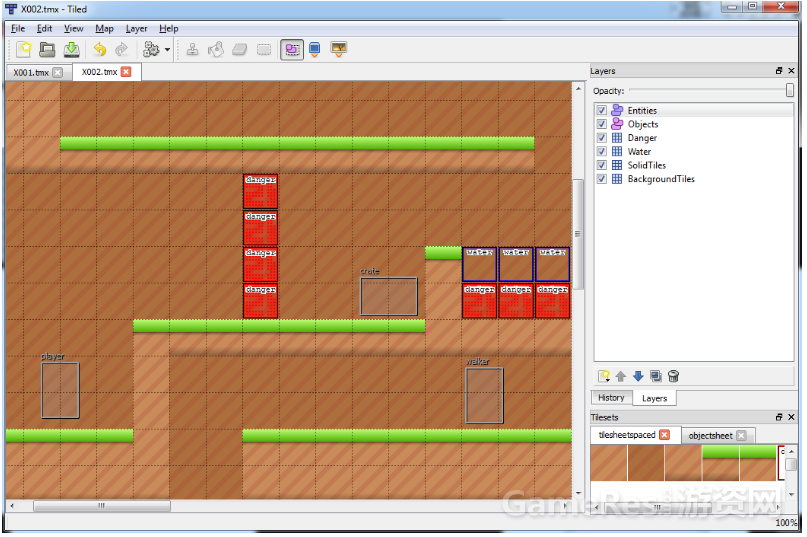The height and width of the screenshot is (537, 807).
Task: Open the Help menu
Action: pos(169,29)
